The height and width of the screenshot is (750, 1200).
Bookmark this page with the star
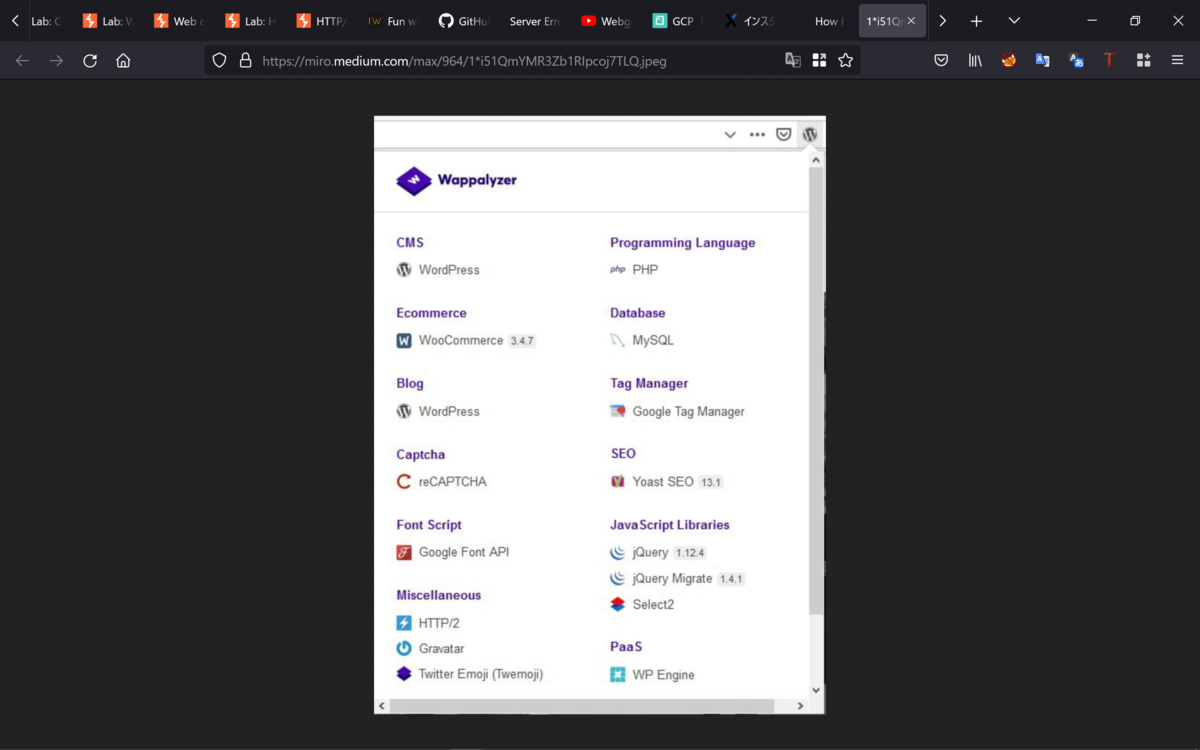pyautogui.click(x=846, y=61)
